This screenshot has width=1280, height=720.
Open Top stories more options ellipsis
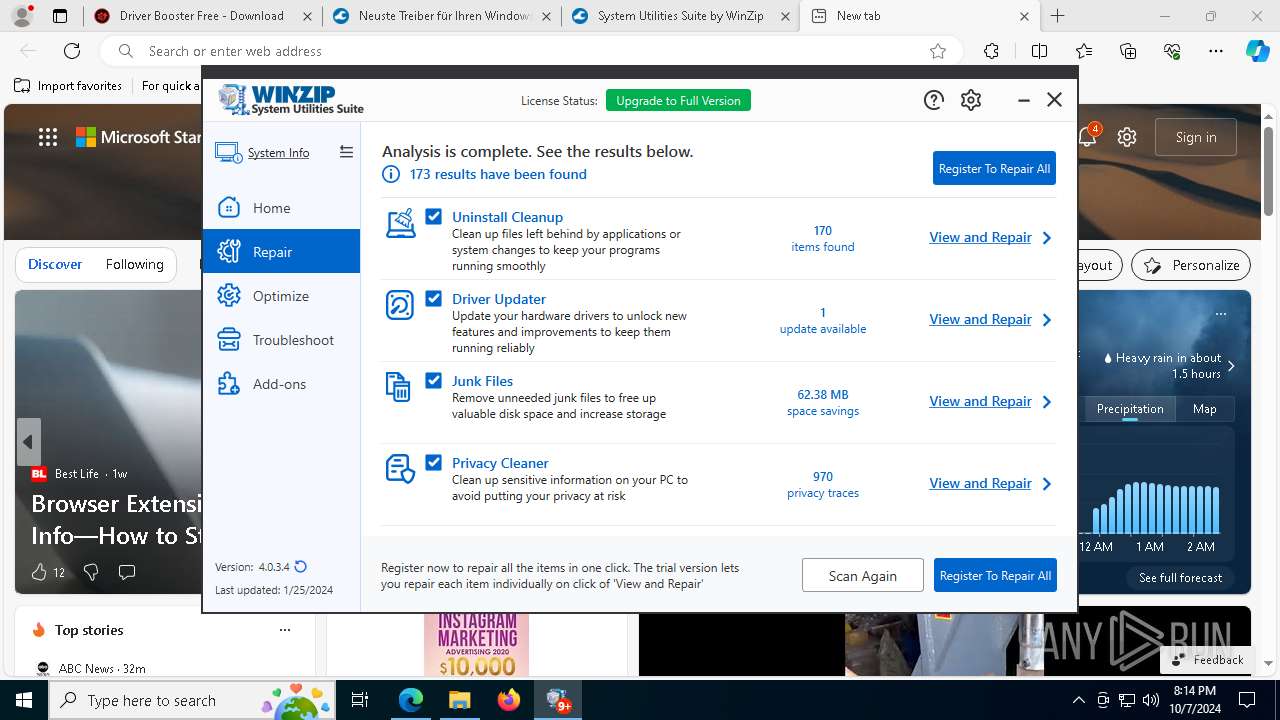pos(285,630)
